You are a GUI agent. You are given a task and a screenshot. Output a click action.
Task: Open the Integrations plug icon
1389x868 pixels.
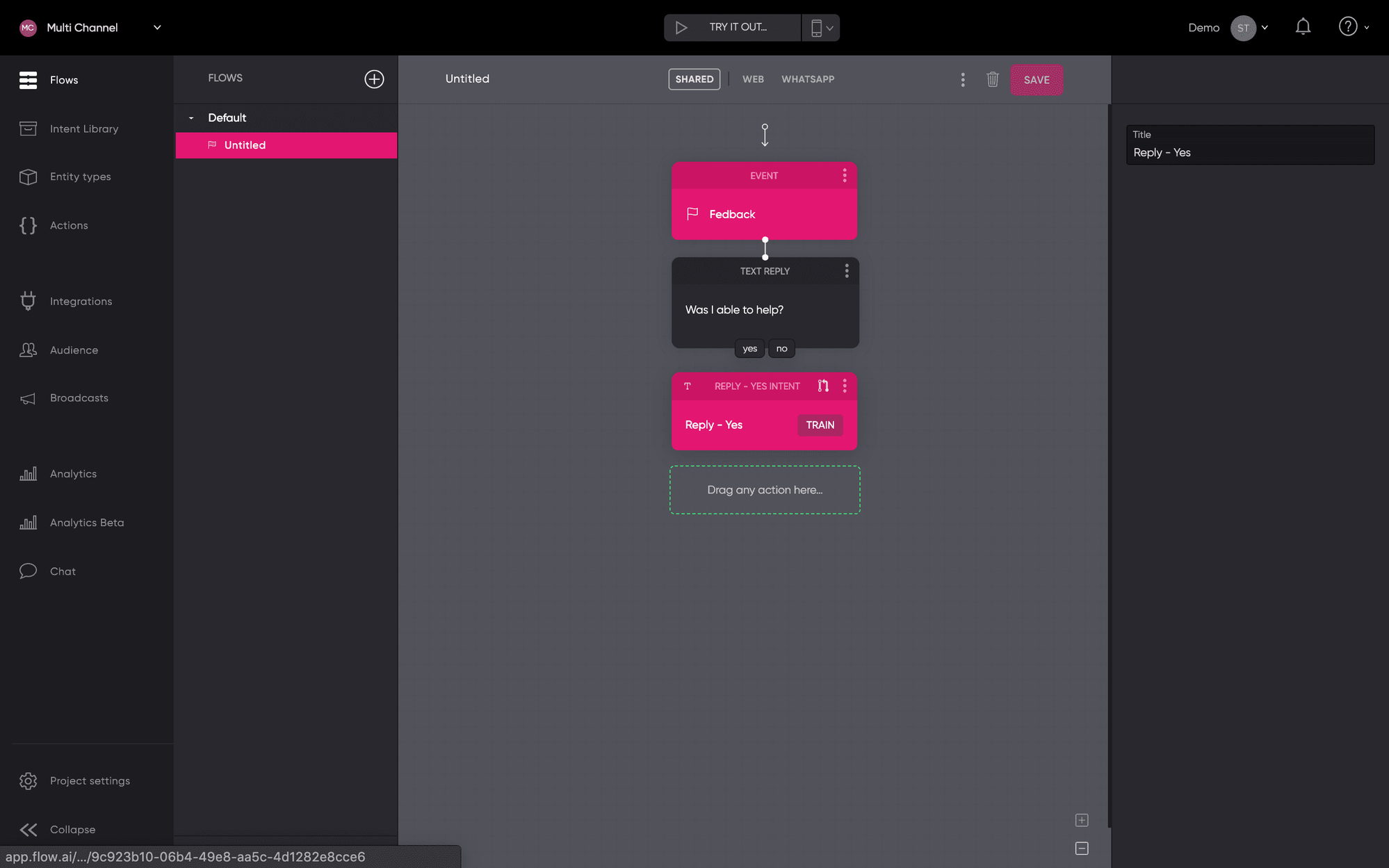coord(28,301)
